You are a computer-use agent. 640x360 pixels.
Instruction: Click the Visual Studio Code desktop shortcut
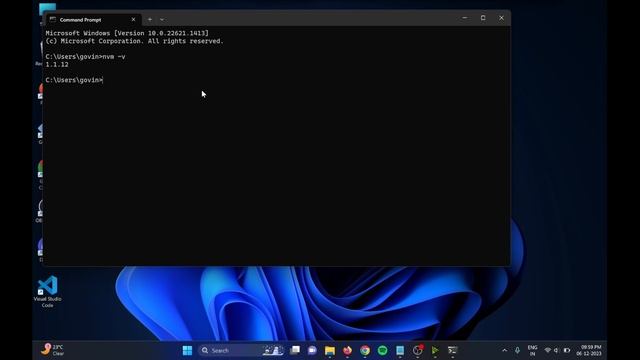[x=47, y=291]
